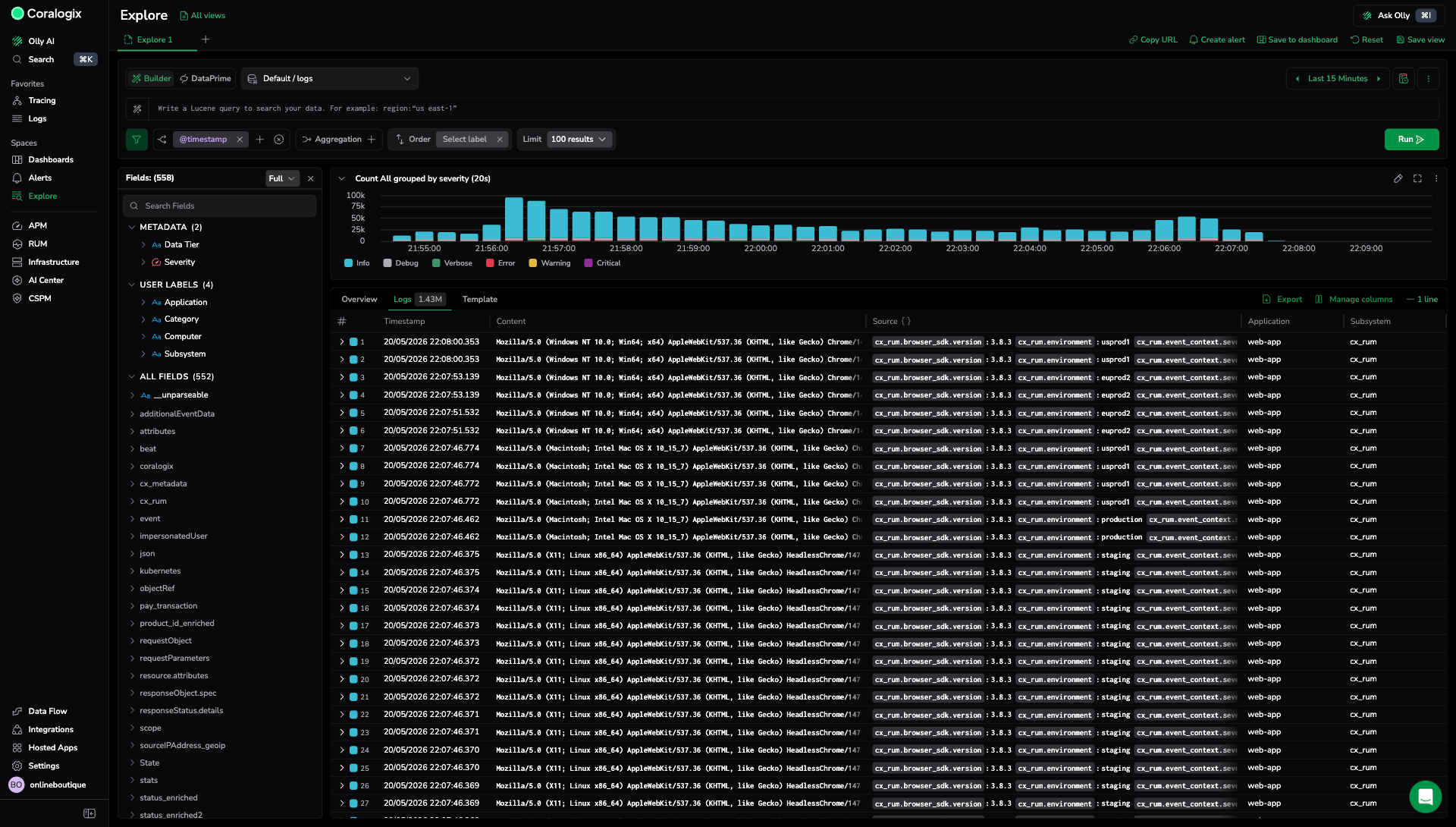
Task: Collapse the sidebar panel icon
Action: coord(89,813)
